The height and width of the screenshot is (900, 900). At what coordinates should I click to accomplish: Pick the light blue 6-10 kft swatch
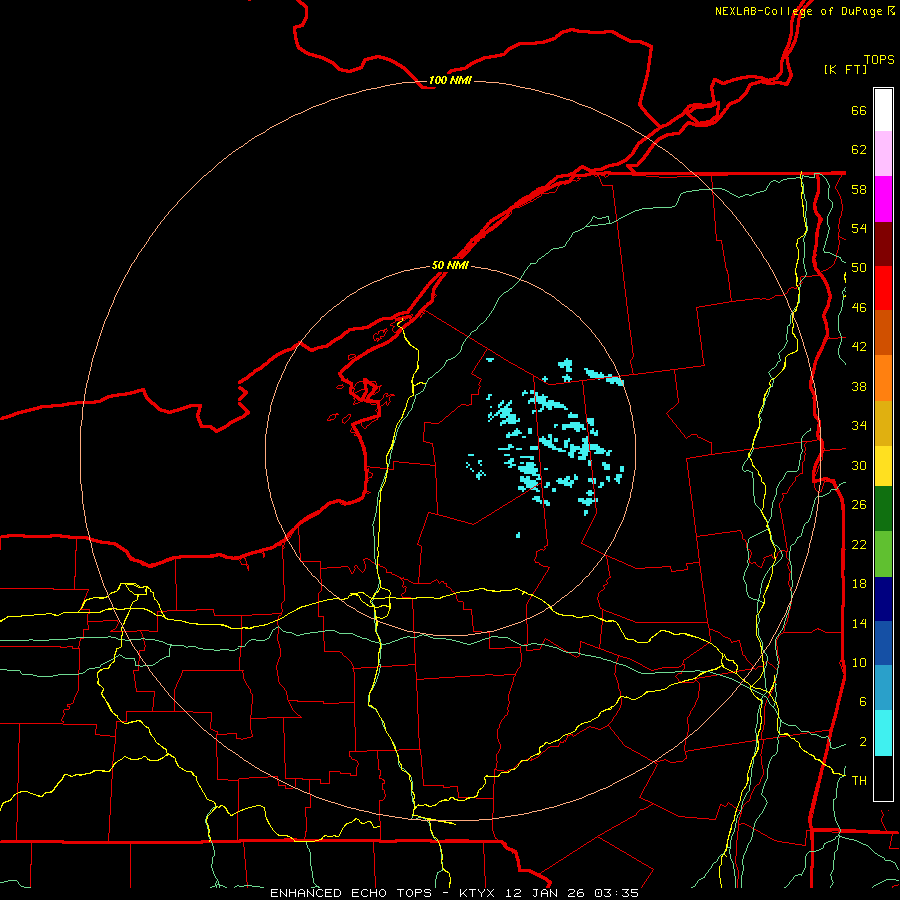tap(883, 688)
